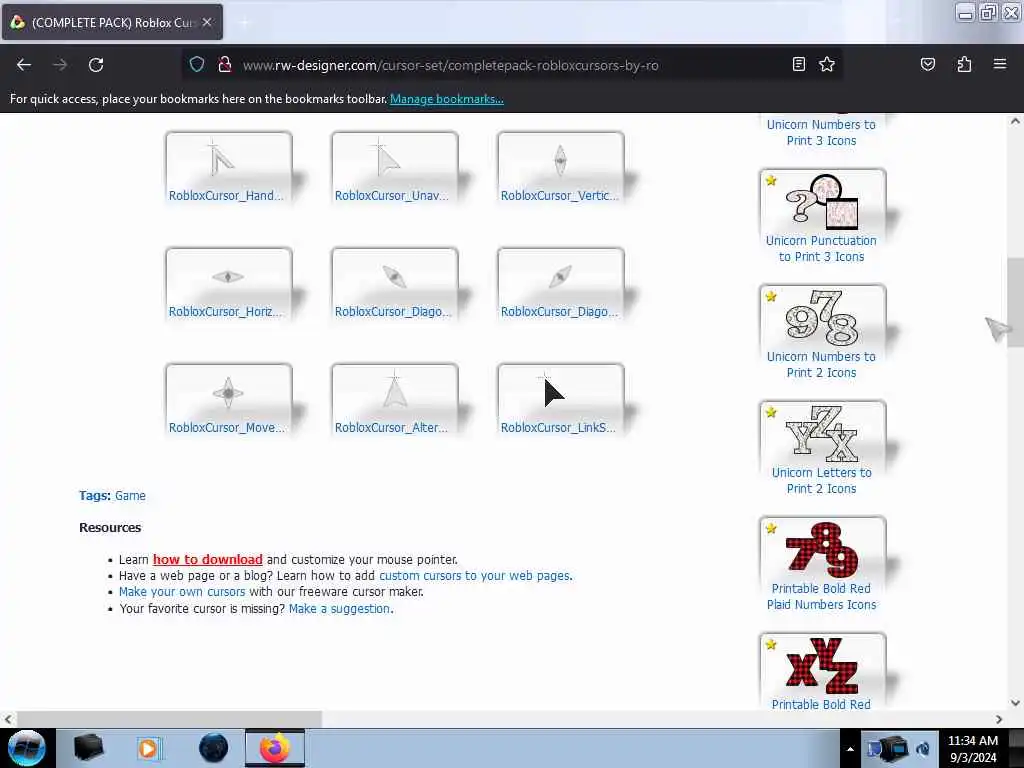
Task: Go back to the previous page
Action: pos(24,65)
